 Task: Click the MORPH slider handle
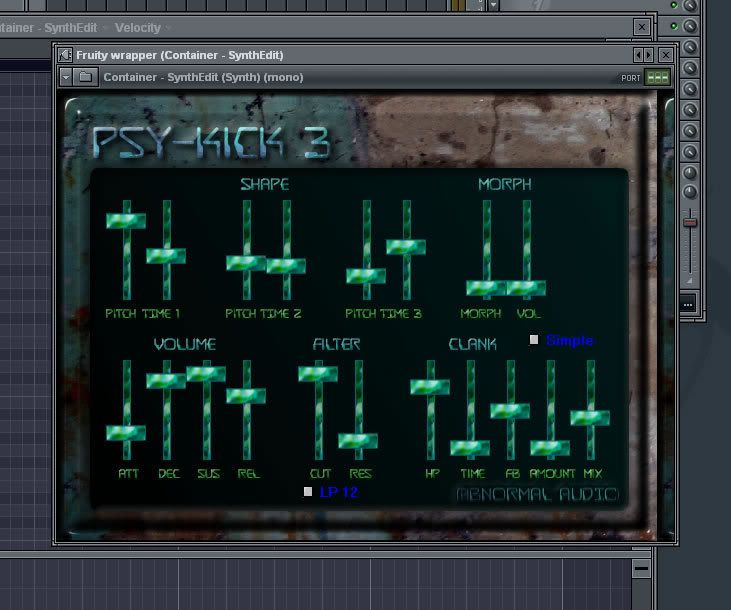[486, 288]
